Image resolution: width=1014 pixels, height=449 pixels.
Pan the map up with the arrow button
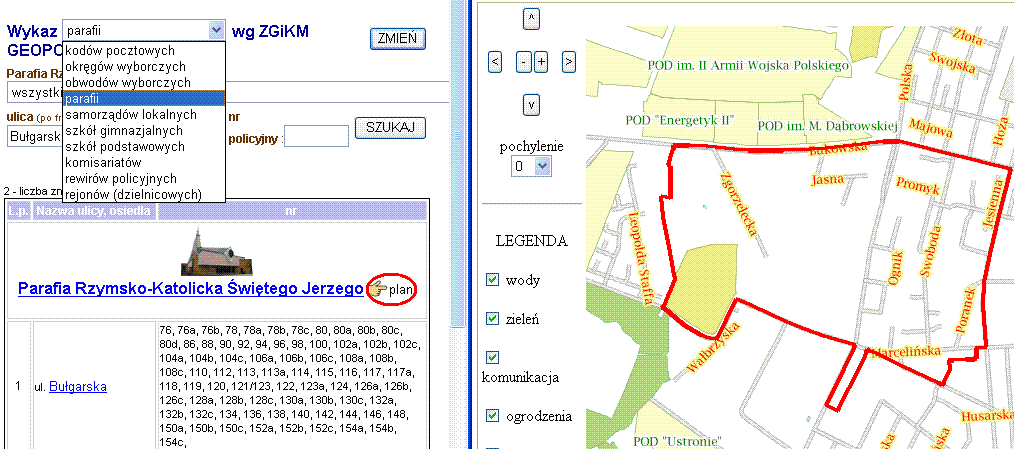tap(532, 19)
